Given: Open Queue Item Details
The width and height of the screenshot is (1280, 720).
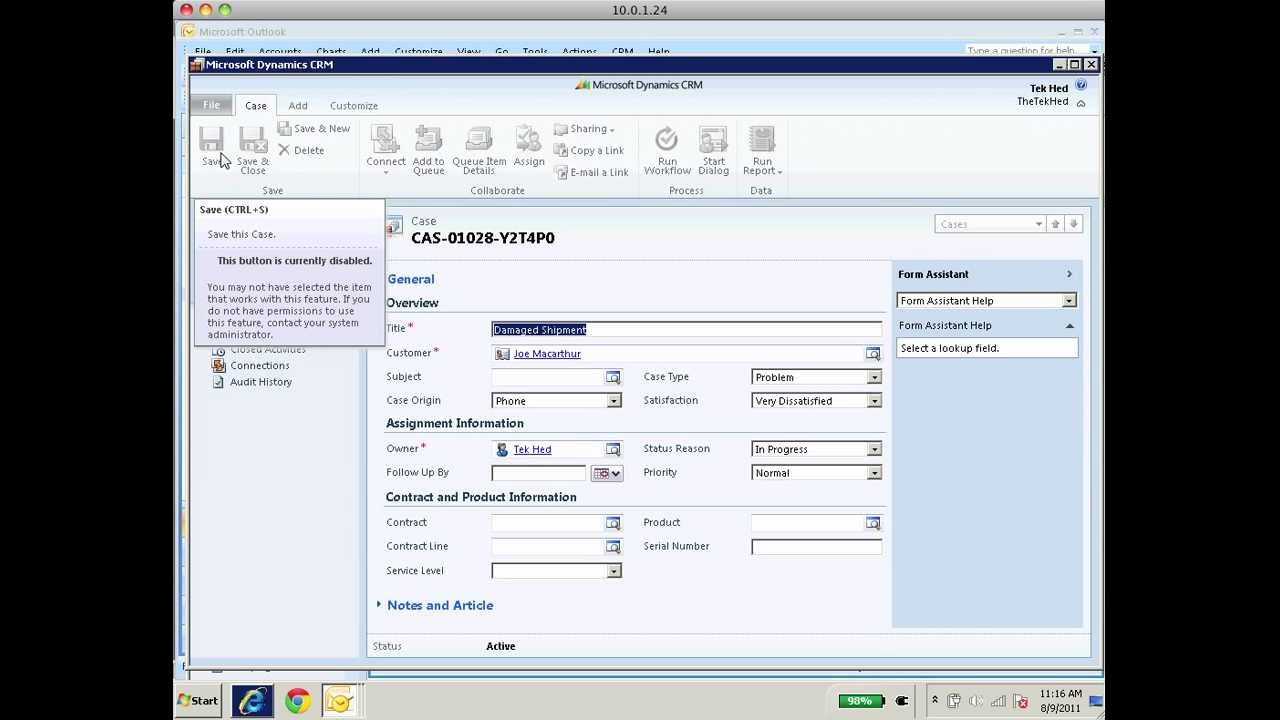Looking at the screenshot, I should (x=479, y=151).
